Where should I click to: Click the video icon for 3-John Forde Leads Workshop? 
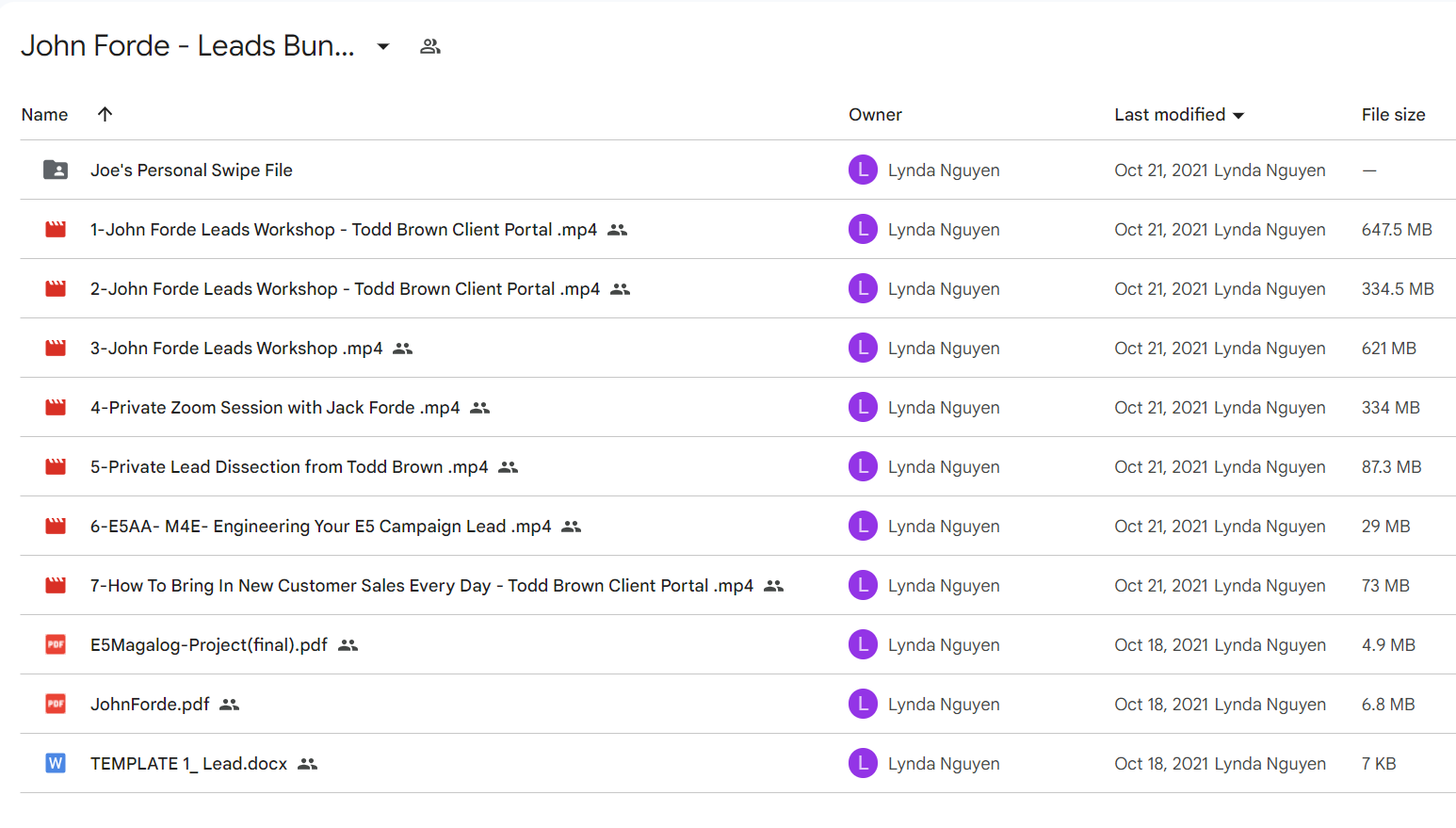pyautogui.click(x=56, y=348)
